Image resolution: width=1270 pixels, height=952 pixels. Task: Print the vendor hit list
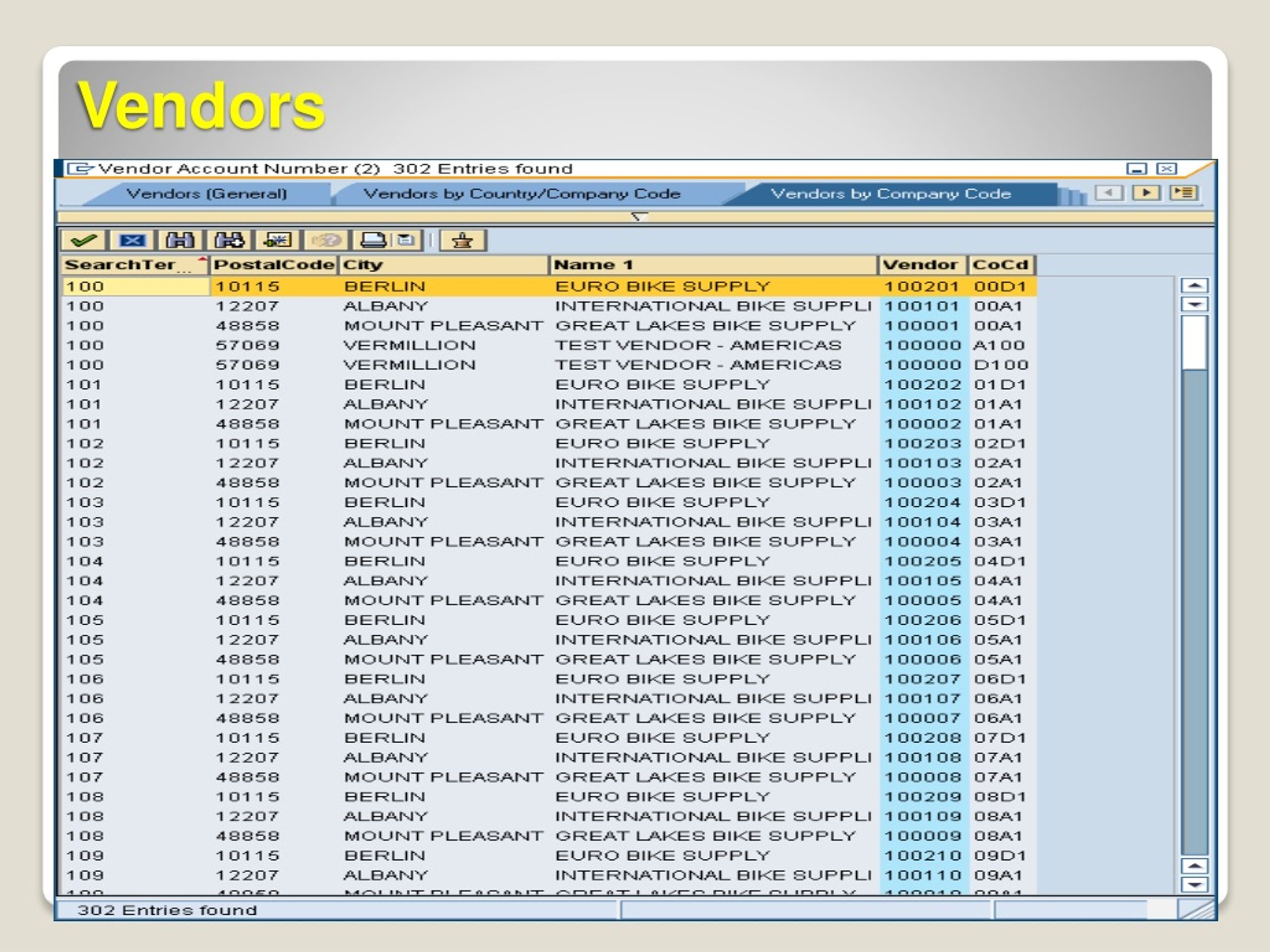(x=373, y=240)
